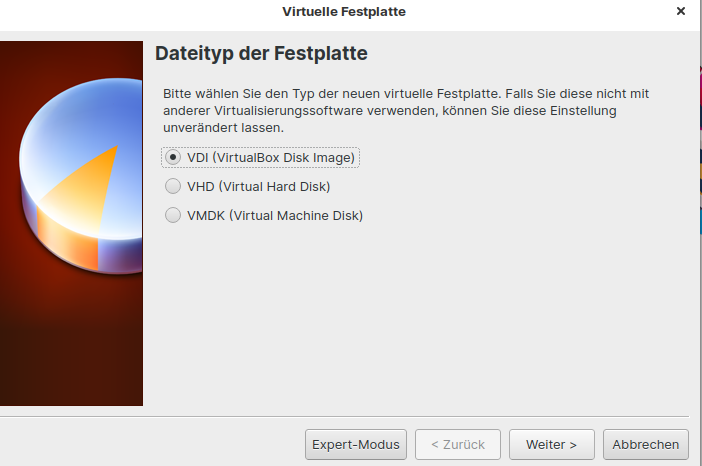This screenshot has width=702, height=466.
Task: Switch to Expert-Modus
Action: click(x=355, y=444)
